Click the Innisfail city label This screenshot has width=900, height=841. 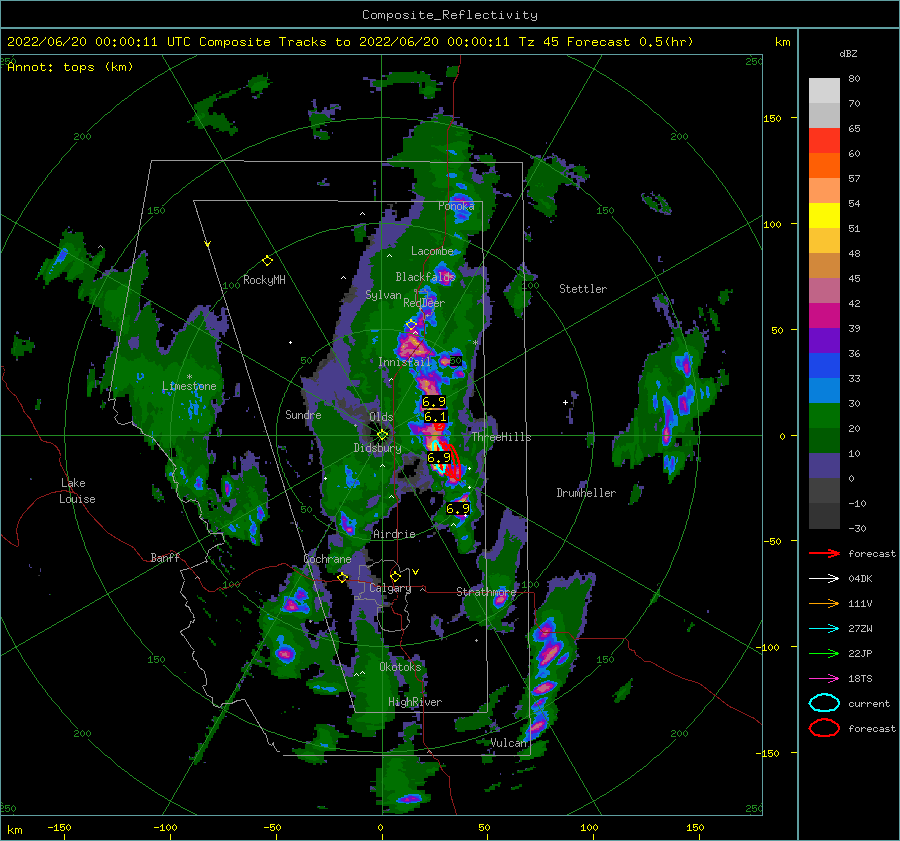pos(404,362)
